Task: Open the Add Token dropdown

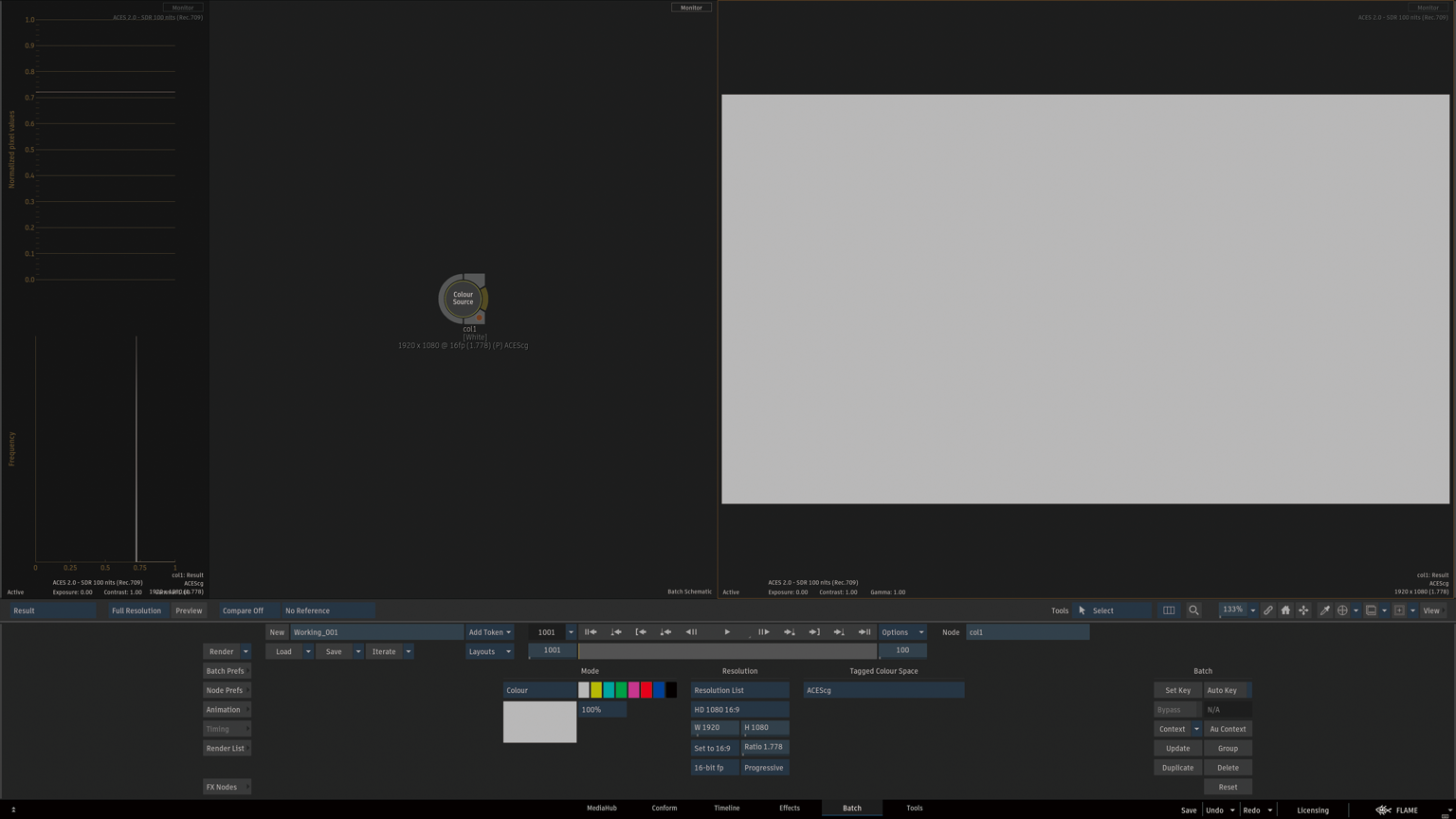Action: (489, 632)
